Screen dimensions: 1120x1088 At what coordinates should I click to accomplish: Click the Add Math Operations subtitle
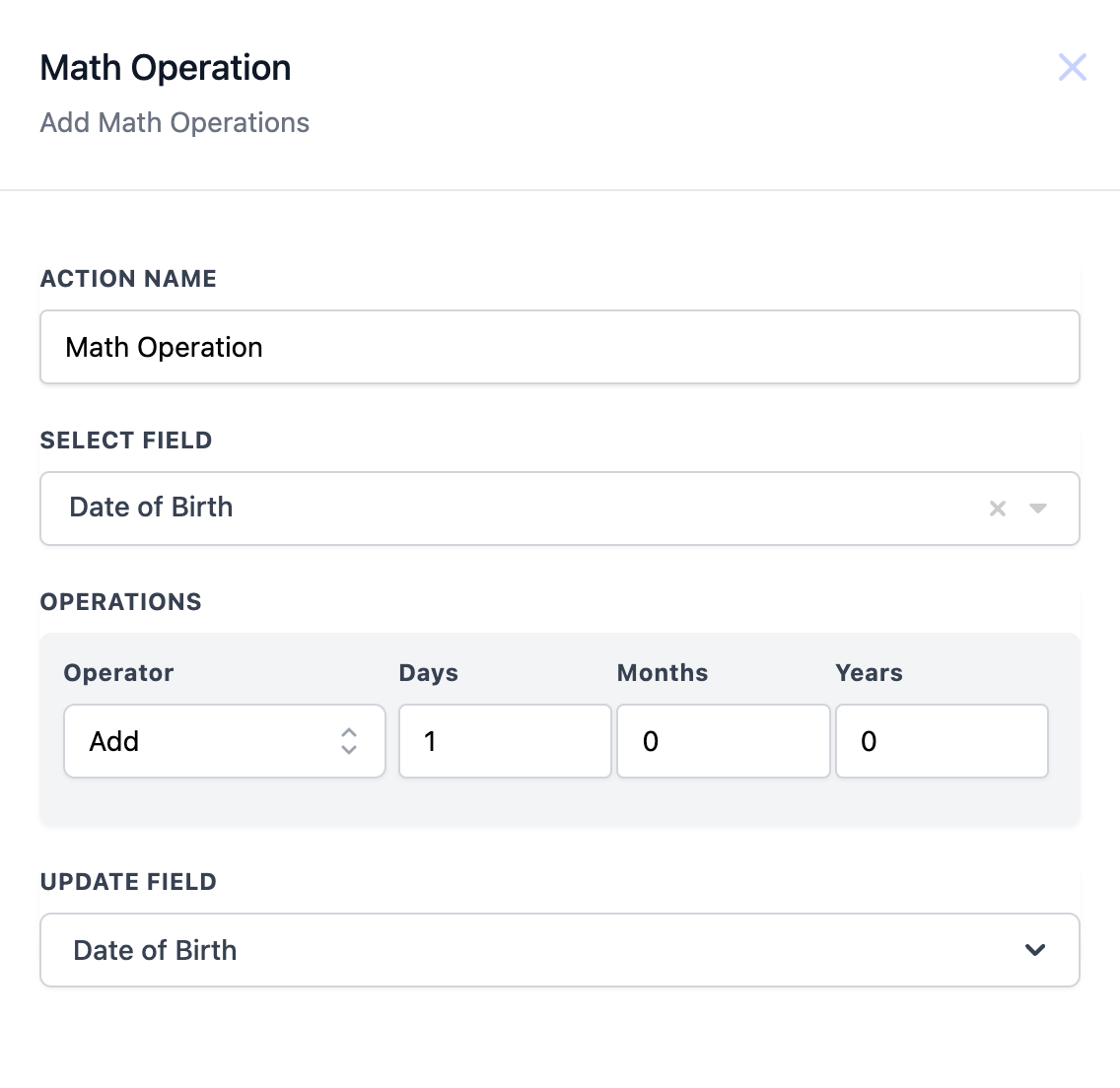(x=175, y=123)
